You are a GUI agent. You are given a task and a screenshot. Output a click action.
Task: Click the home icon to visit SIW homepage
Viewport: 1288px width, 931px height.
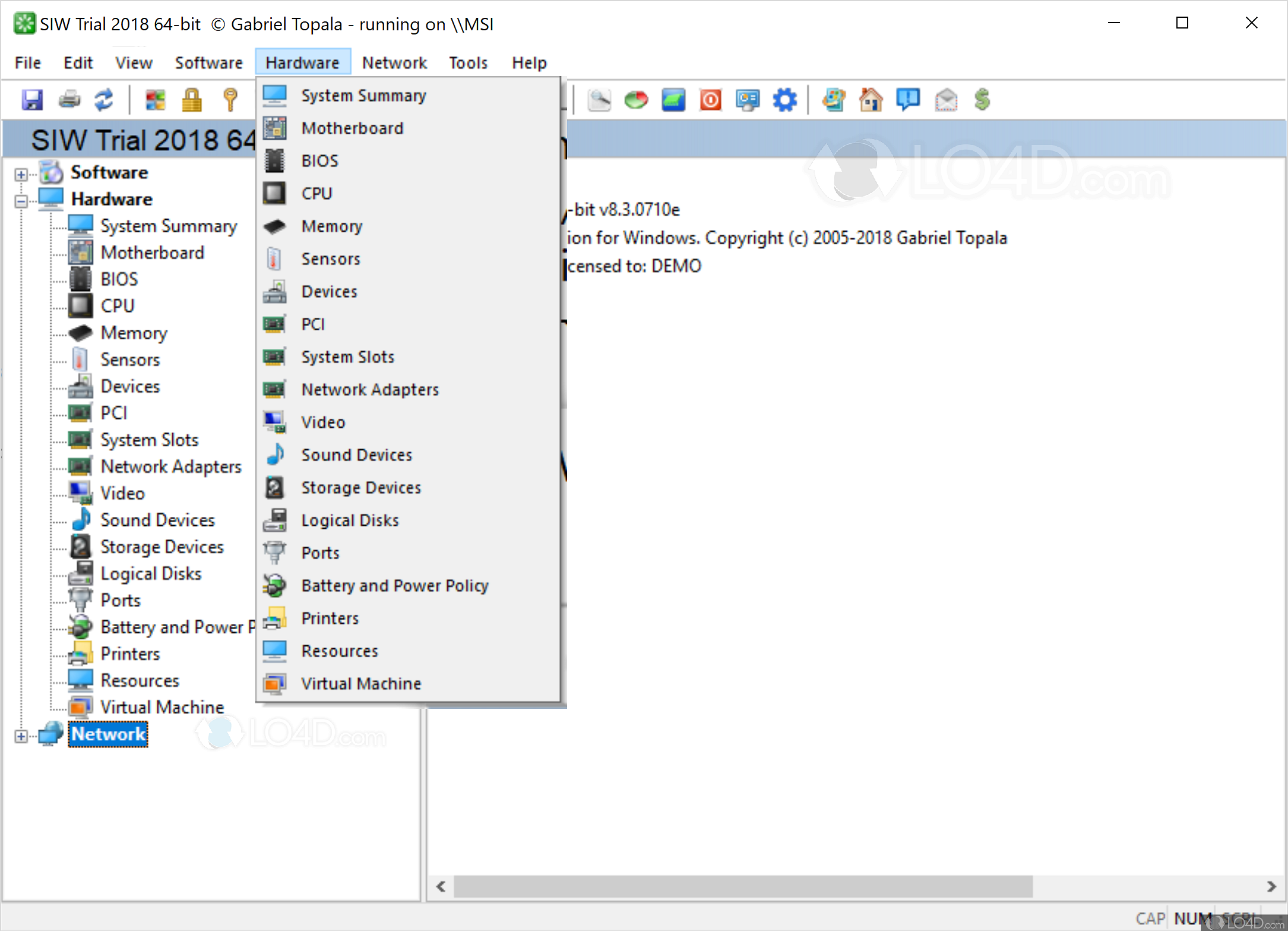coord(871,100)
